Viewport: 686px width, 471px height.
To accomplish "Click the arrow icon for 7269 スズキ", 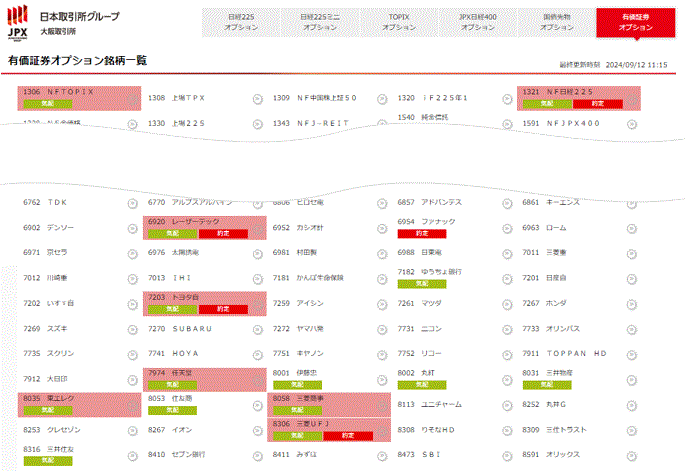I will 133,330.
